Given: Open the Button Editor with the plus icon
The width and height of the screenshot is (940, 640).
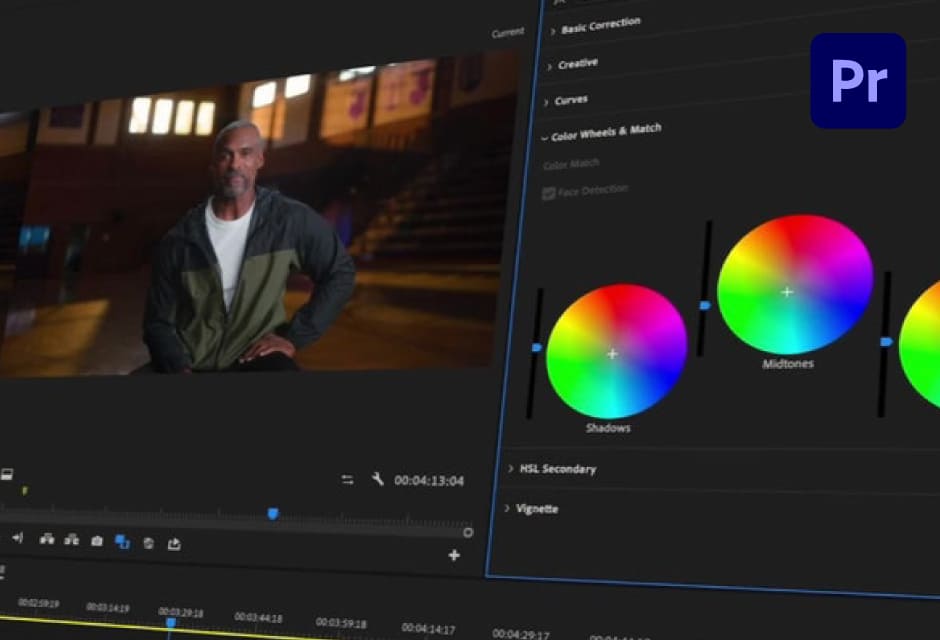Looking at the screenshot, I should click(x=453, y=554).
